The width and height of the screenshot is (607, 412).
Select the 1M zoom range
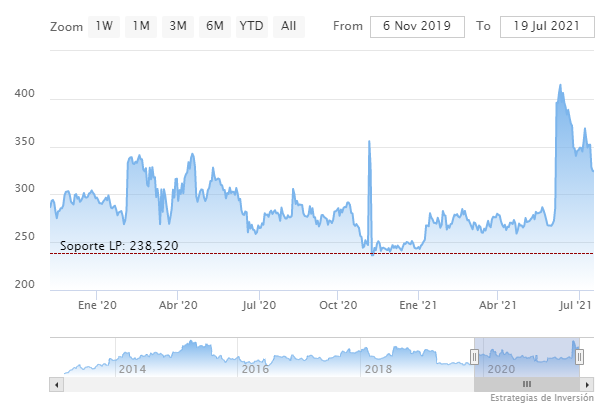click(x=141, y=26)
